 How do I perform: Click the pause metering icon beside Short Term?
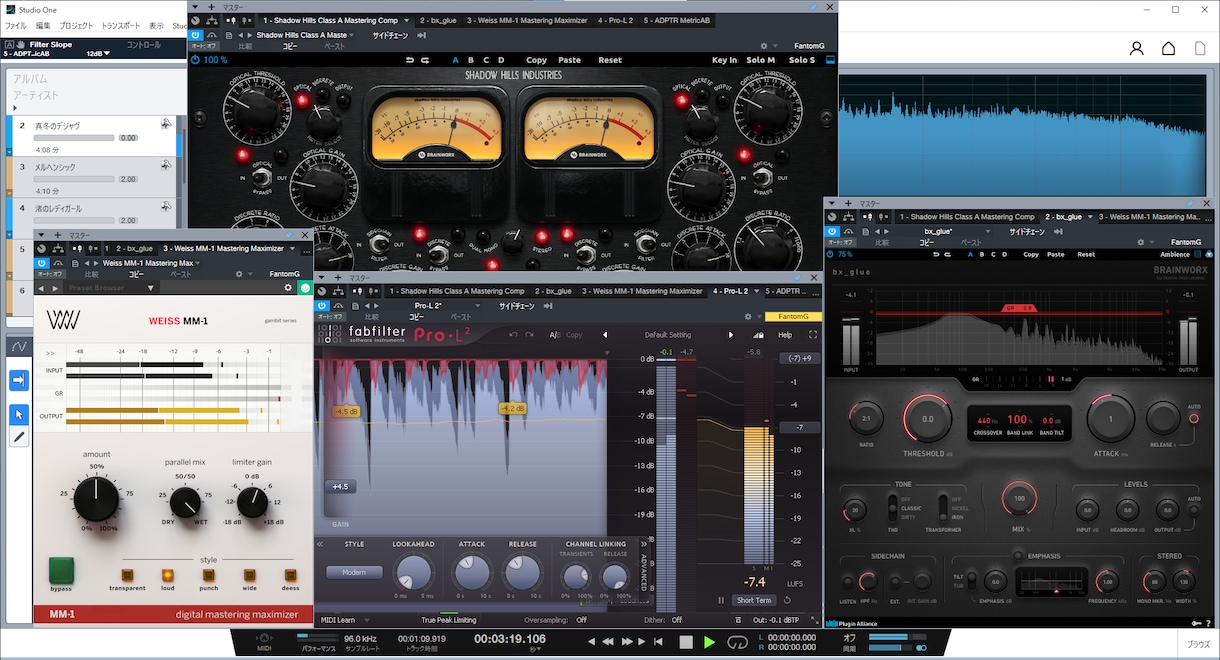pyautogui.click(x=721, y=600)
